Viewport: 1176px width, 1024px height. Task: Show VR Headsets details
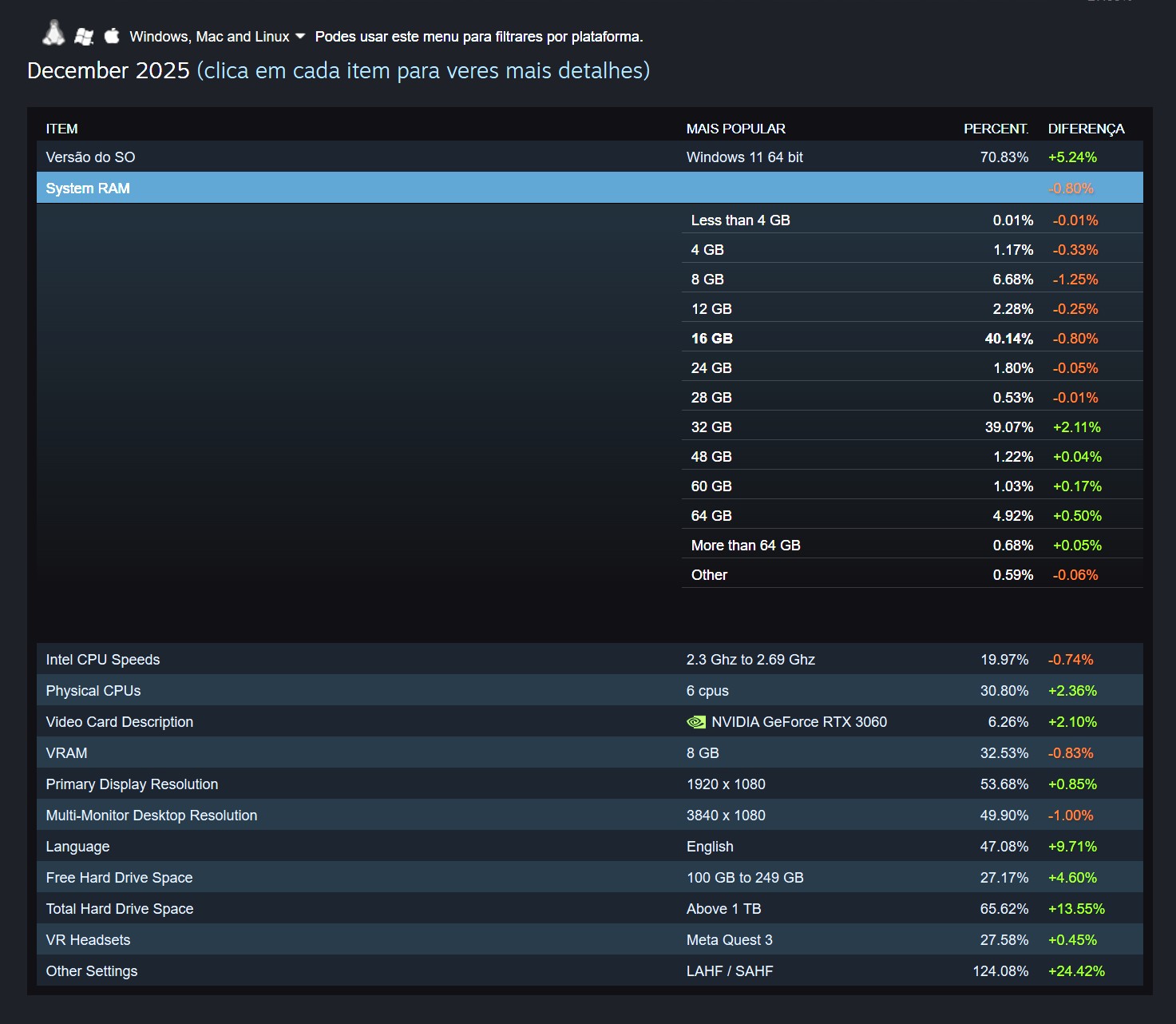coord(88,940)
